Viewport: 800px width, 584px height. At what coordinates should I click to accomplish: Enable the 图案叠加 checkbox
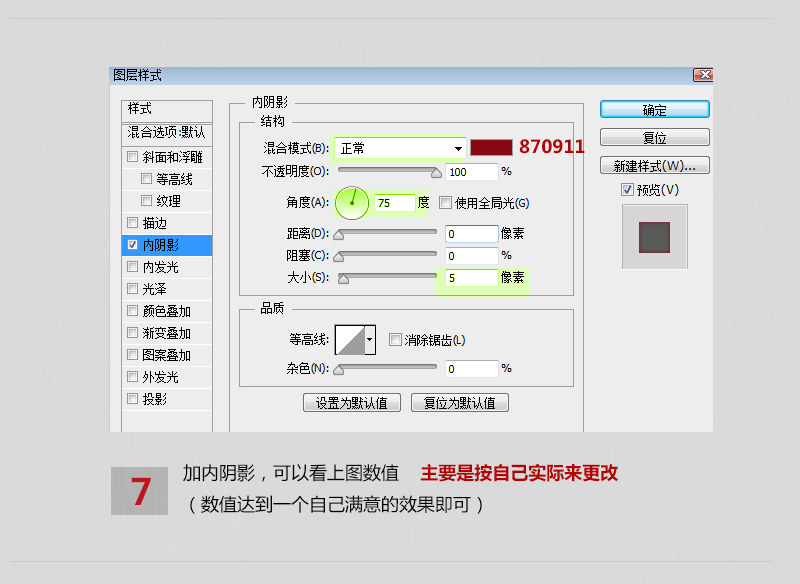(x=133, y=354)
